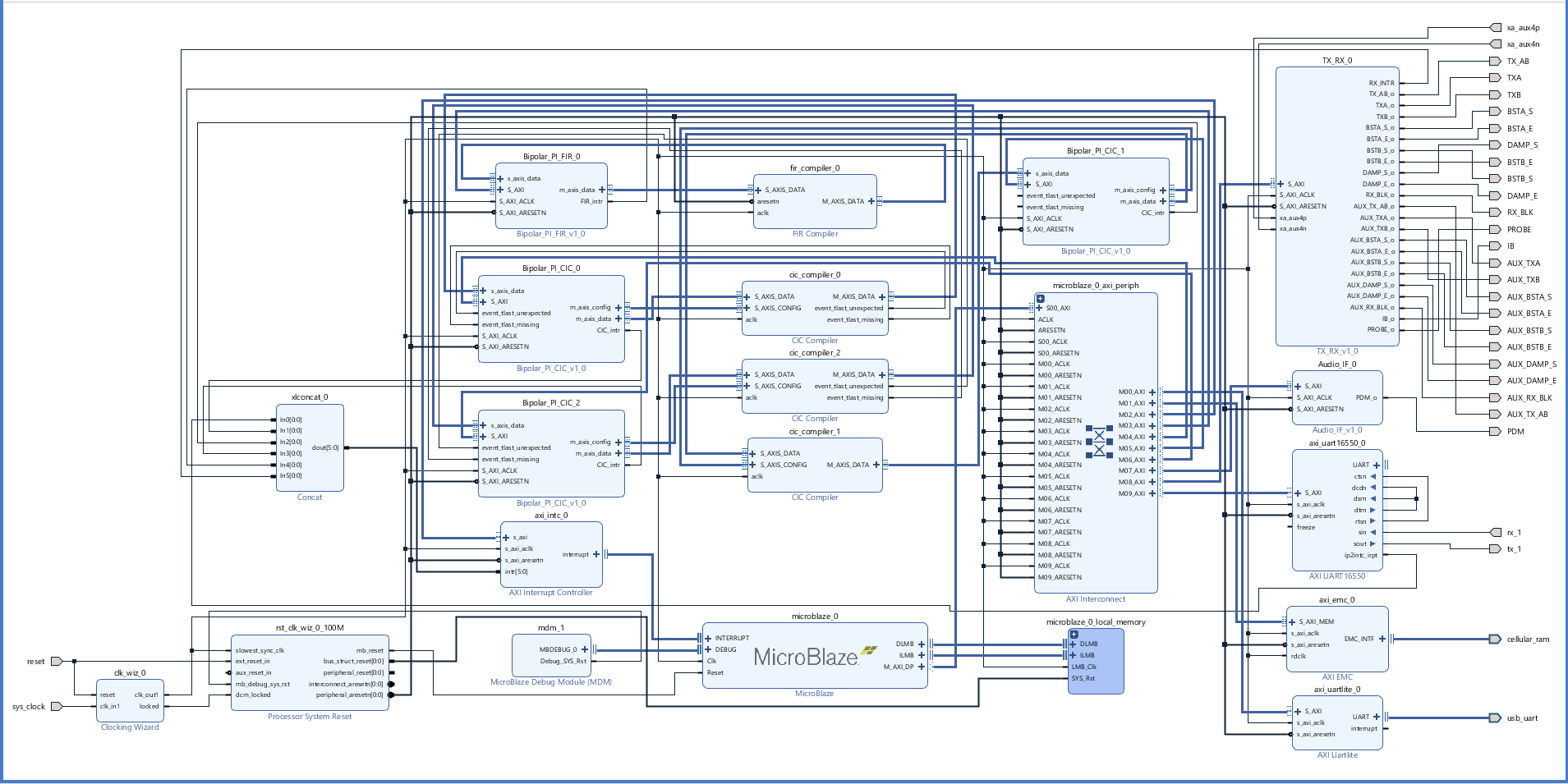Screen dimensions: 1568x784
Task: Expand the M_AXI_DP interface on MicroBlaze
Action: click(922, 667)
